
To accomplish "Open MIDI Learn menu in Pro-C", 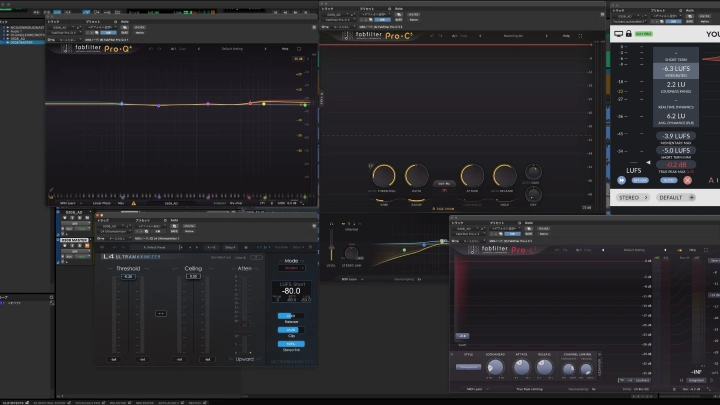I will tap(352, 279).
